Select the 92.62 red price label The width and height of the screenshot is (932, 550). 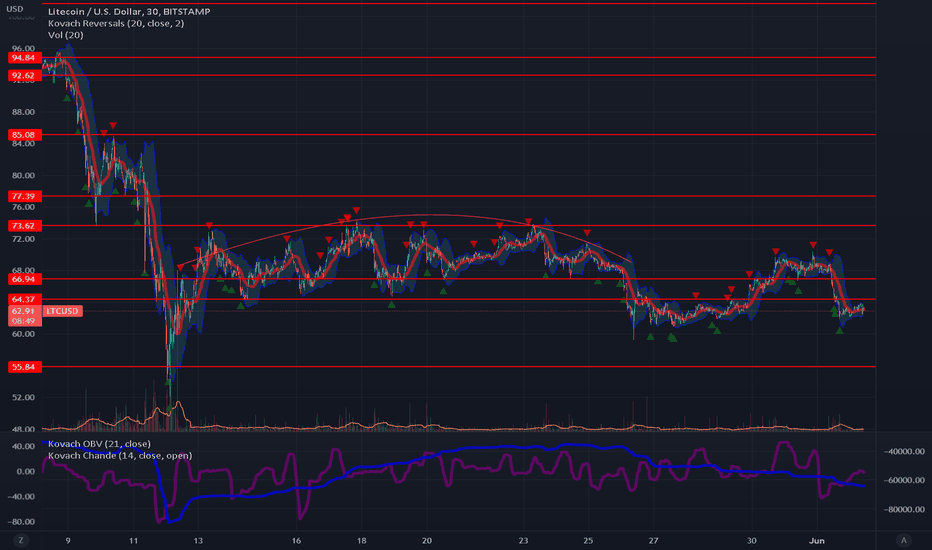point(24,76)
